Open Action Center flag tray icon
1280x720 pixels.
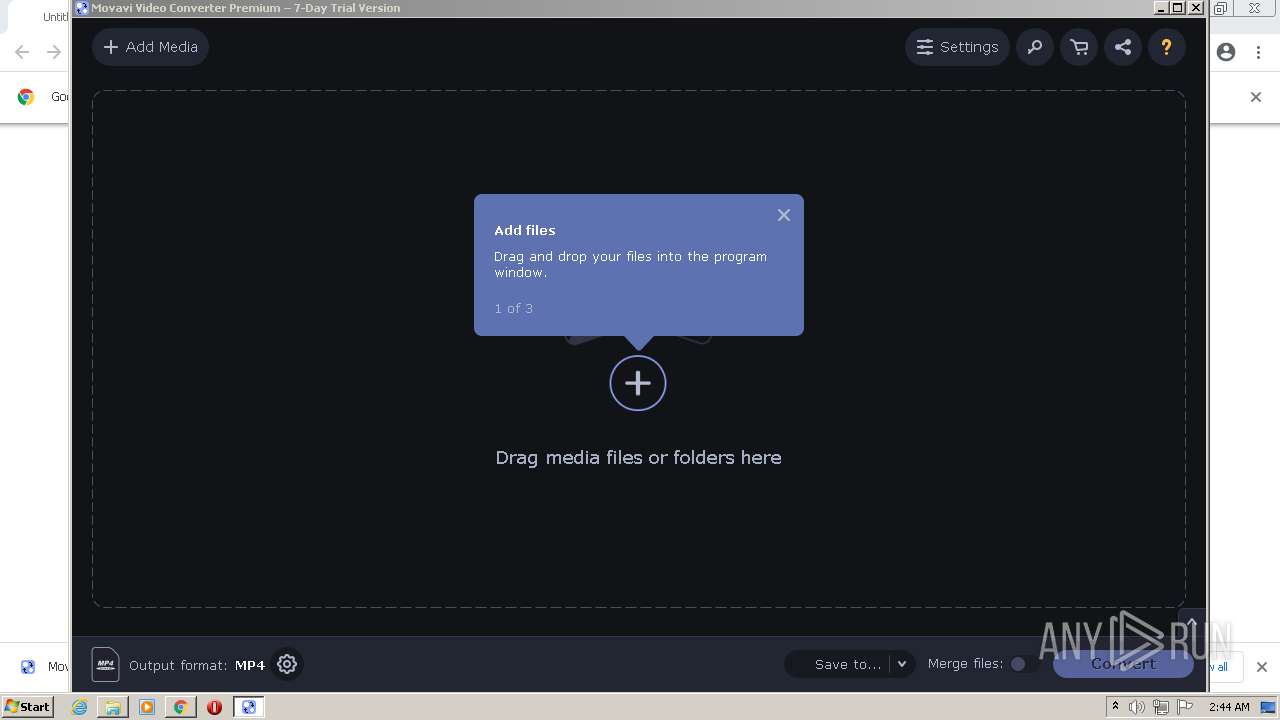(x=1185, y=707)
